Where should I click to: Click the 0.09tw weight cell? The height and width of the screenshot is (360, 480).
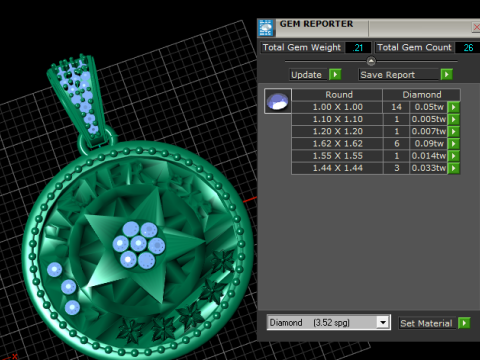[x=428, y=144]
